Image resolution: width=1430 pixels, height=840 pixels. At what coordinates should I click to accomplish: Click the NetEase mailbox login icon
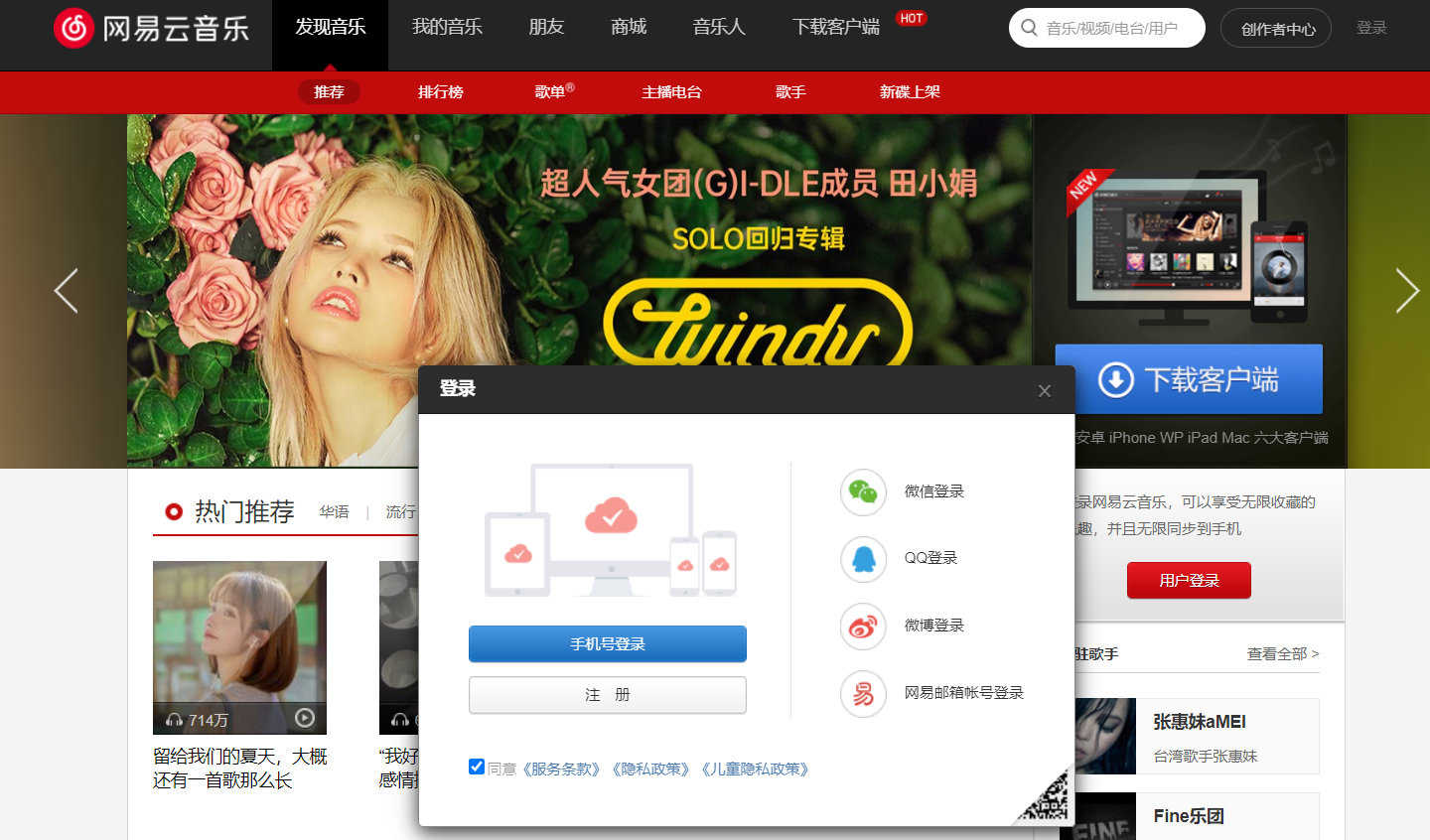tap(863, 693)
